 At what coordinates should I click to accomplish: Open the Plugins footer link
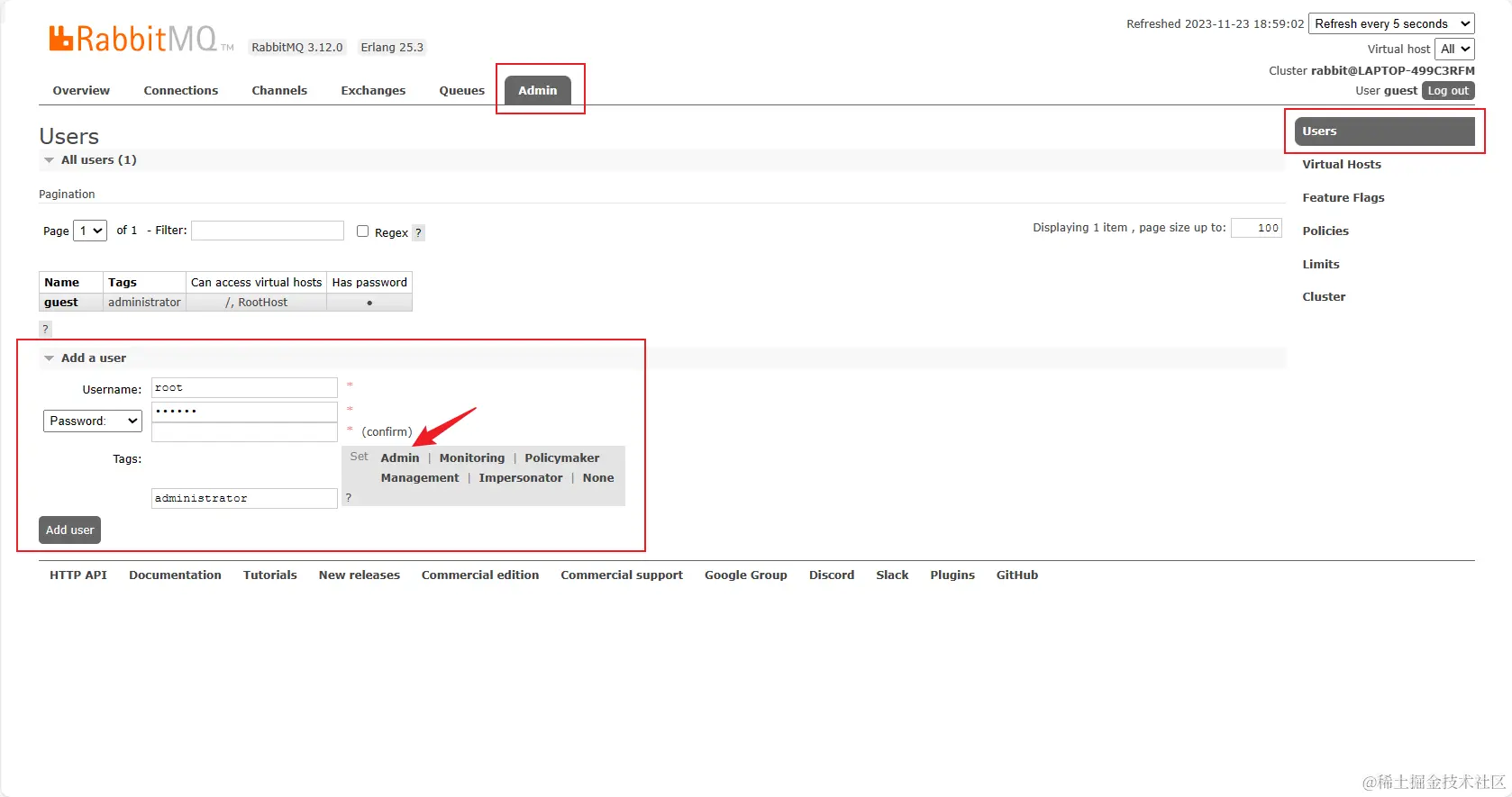[952, 575]
